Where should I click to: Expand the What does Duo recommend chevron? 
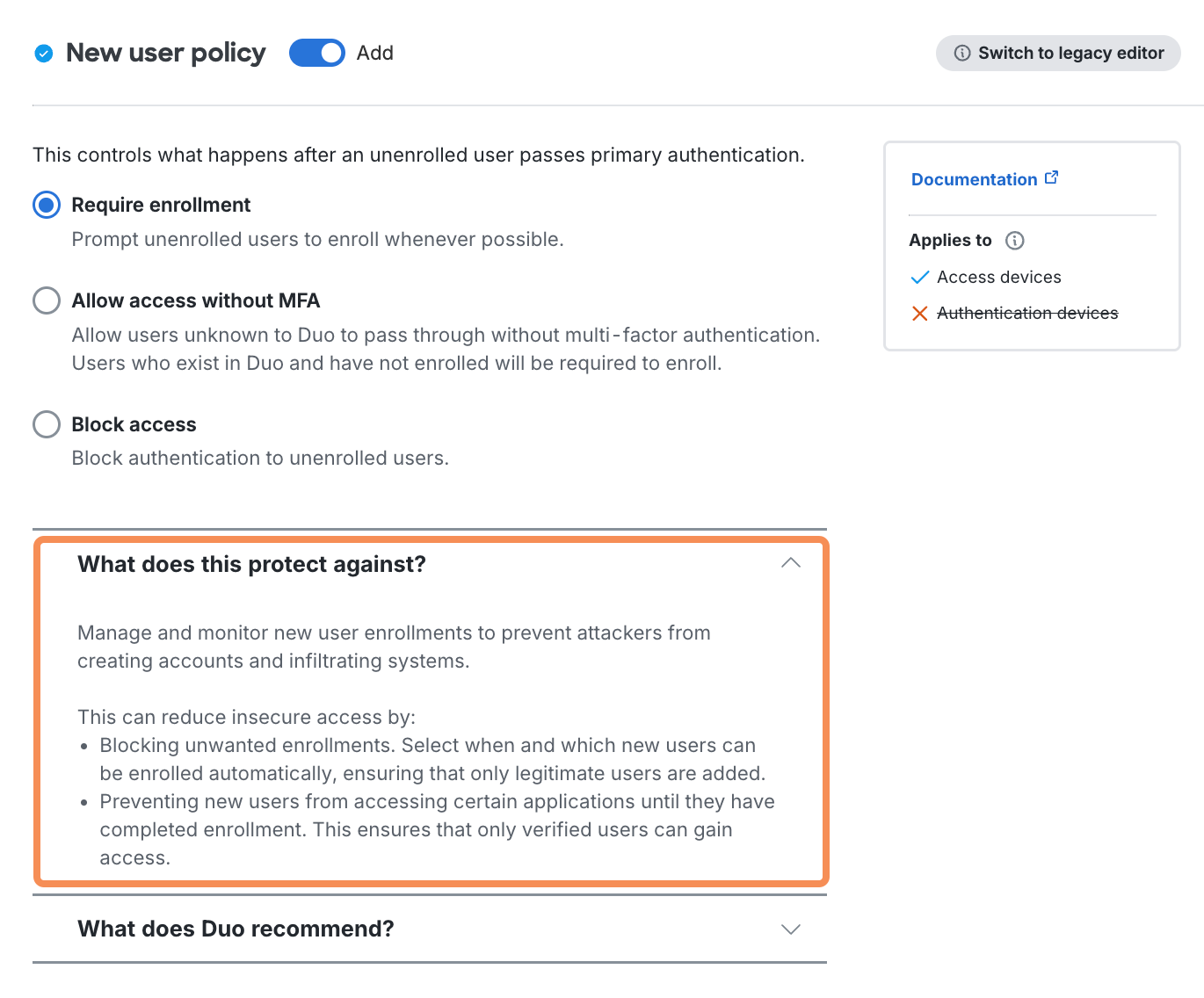[x=791, y=929]
